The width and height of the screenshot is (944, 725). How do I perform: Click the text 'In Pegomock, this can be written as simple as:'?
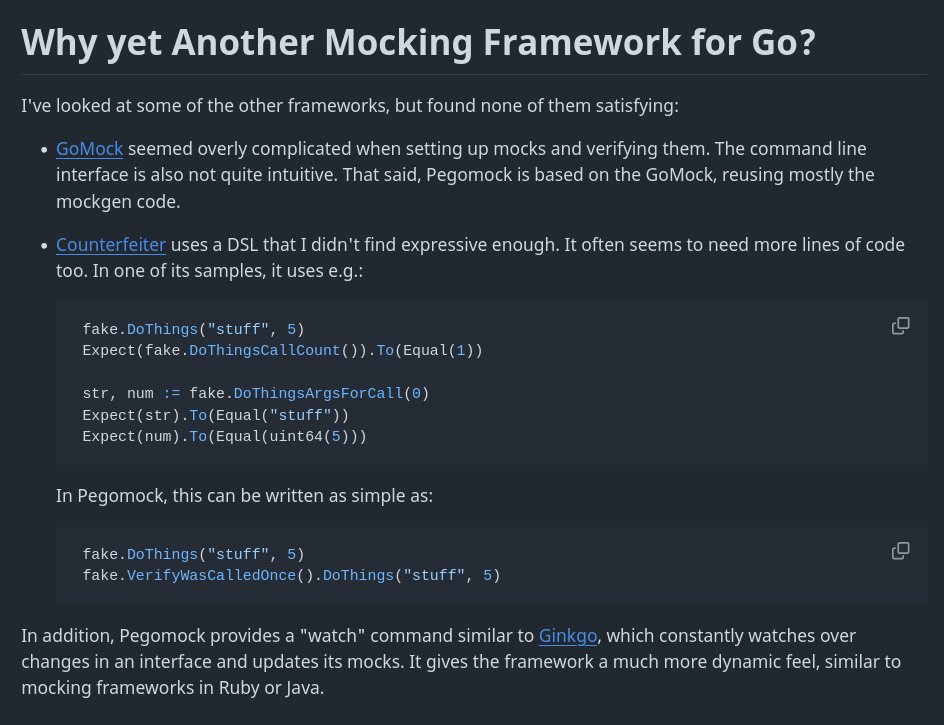click(244, 496)
